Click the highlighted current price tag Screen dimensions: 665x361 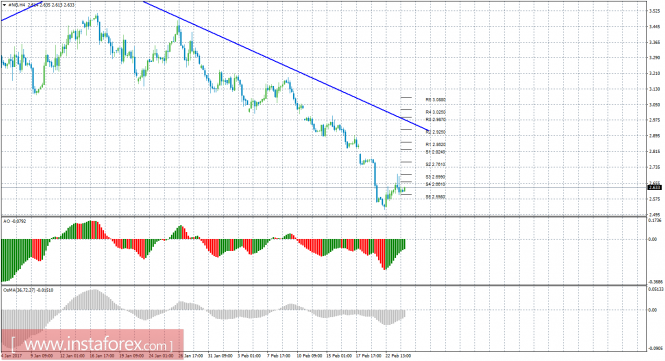tap(654, 187)
